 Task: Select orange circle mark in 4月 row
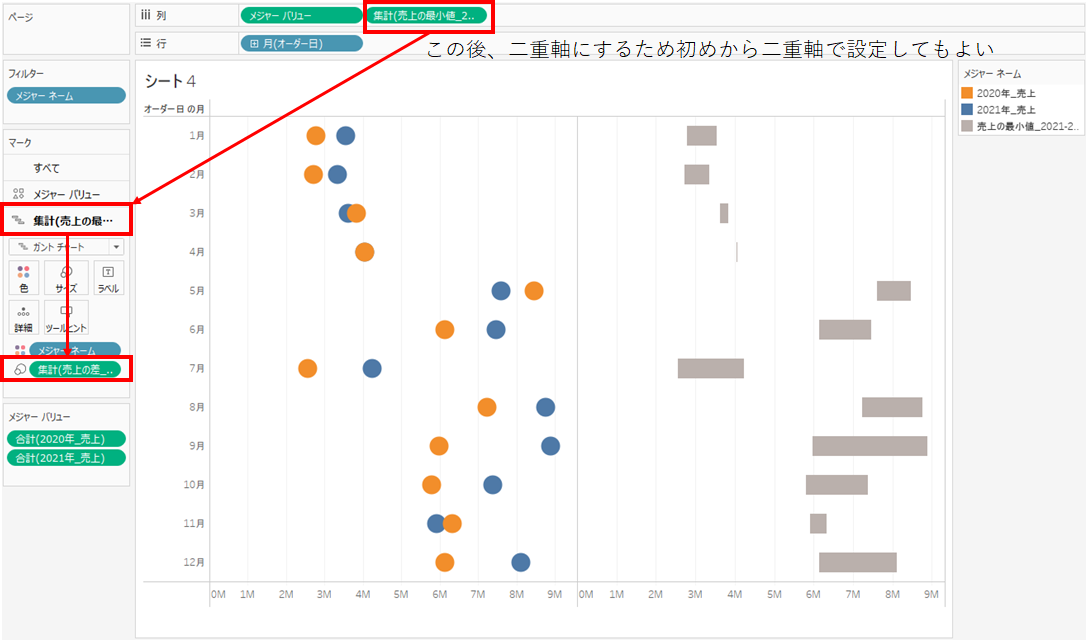pyautogui.click(x=364, y=252)
